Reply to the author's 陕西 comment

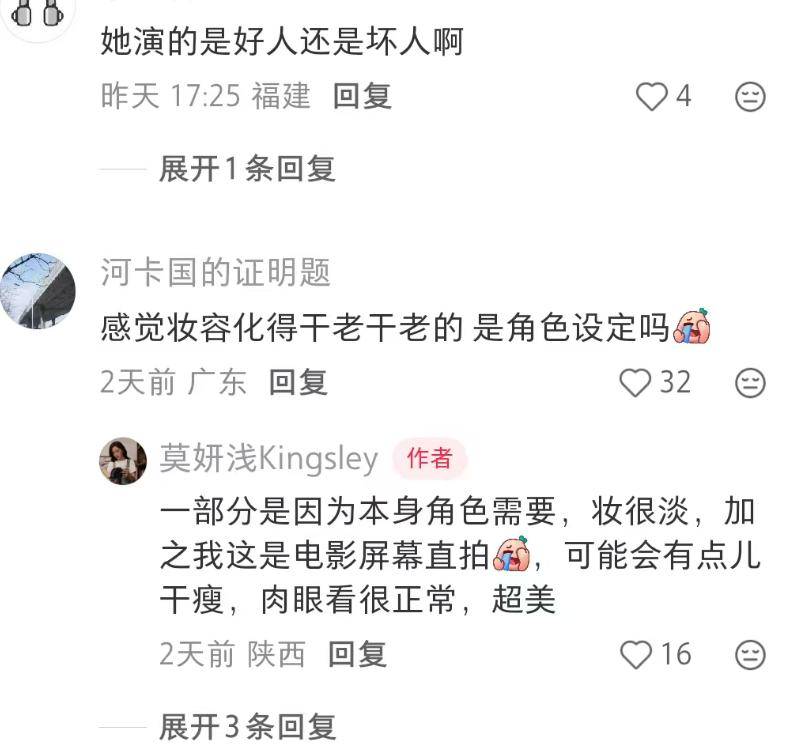click(x=358, y=654)
